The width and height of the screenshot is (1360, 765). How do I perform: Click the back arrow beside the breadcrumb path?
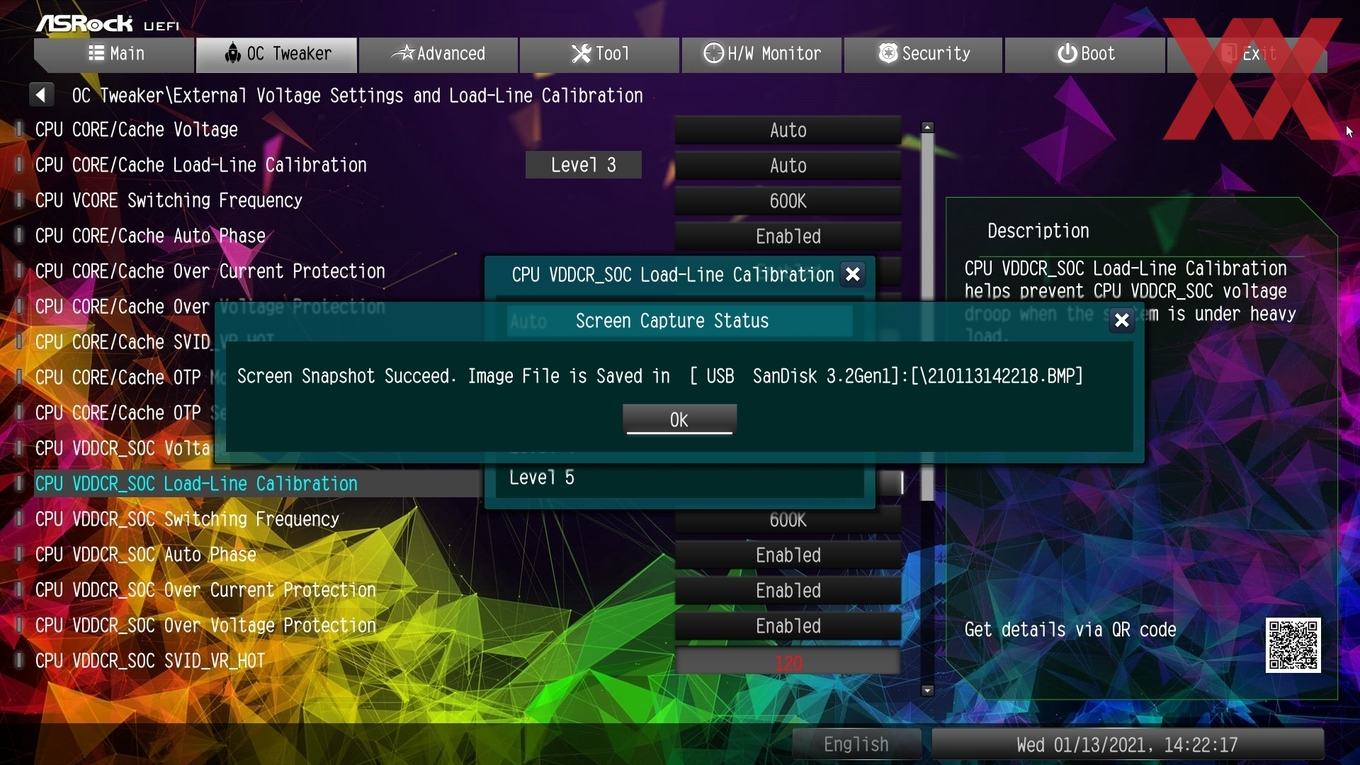(x=41, y=95)
